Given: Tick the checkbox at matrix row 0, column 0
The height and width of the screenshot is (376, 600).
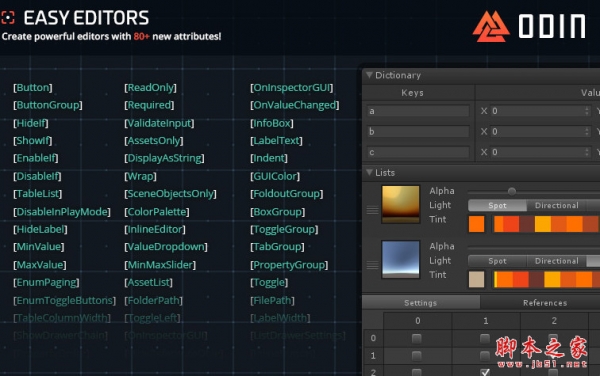Looking at the screenshot, I should pos(417,338).
